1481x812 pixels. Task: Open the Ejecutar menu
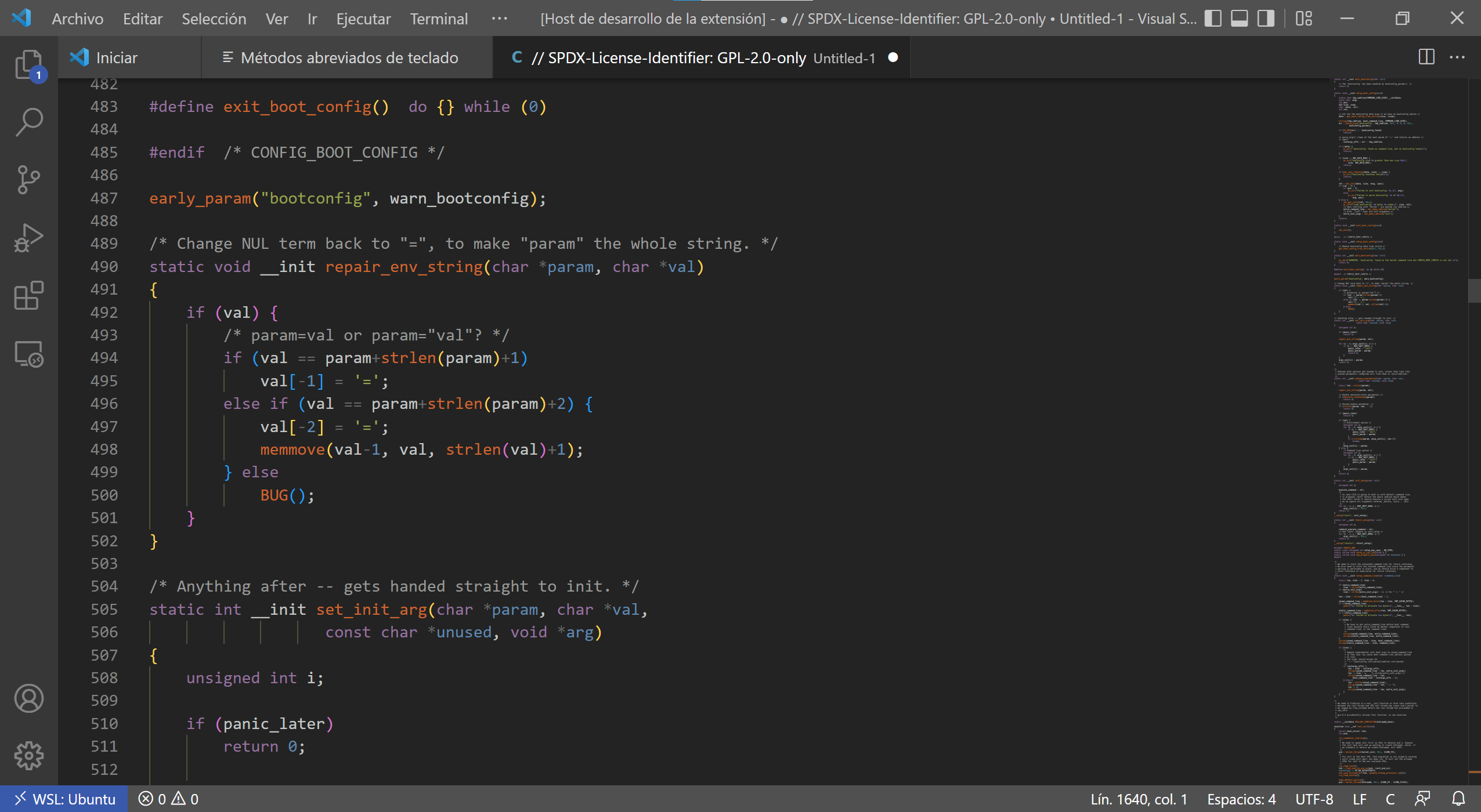coord(363,19)
